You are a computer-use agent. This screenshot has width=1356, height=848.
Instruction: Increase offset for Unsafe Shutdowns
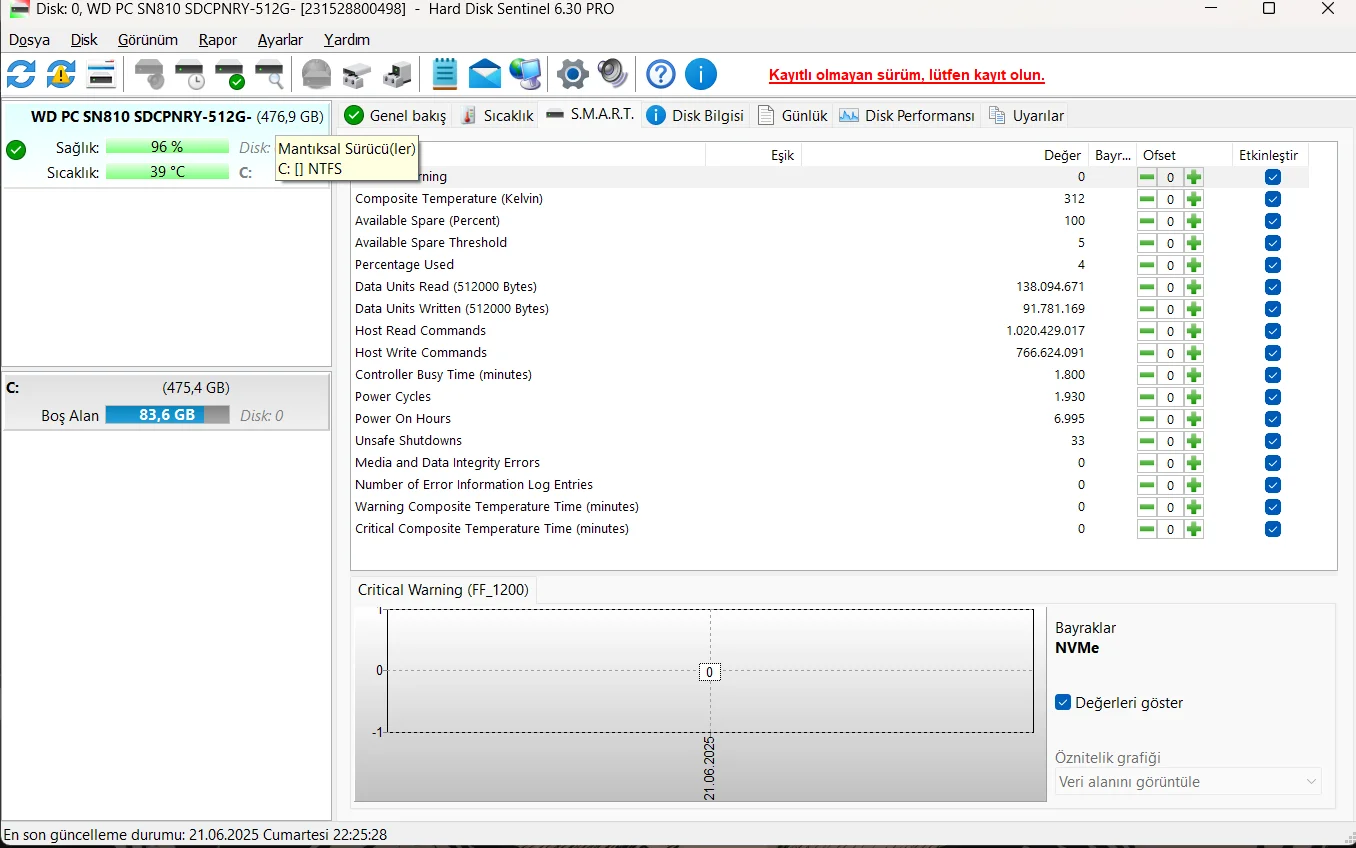click(x=1194, y=441)
